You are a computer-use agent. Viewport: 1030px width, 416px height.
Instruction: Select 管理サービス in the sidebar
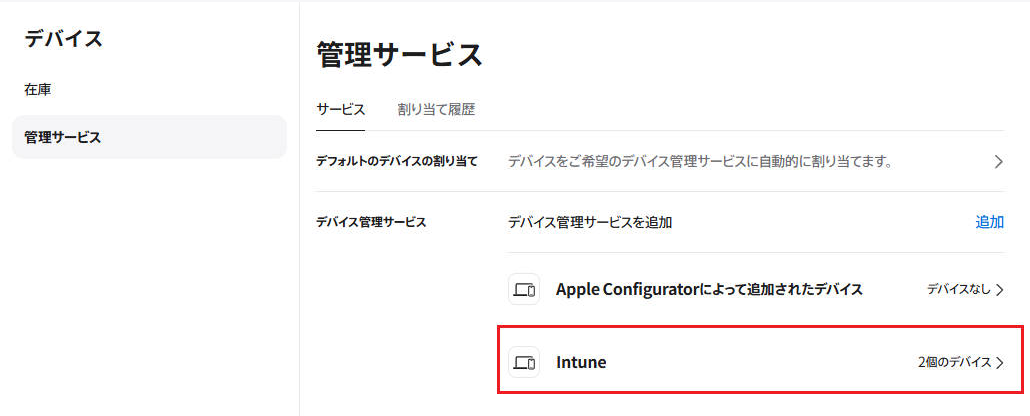[x=150, y=137]
